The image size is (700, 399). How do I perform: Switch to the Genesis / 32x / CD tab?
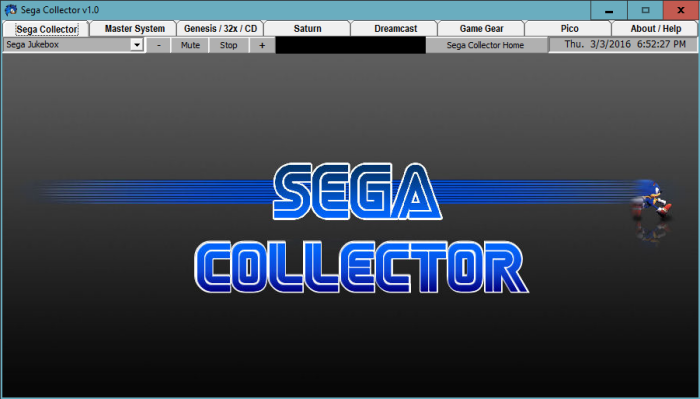[x=221, y=29]
